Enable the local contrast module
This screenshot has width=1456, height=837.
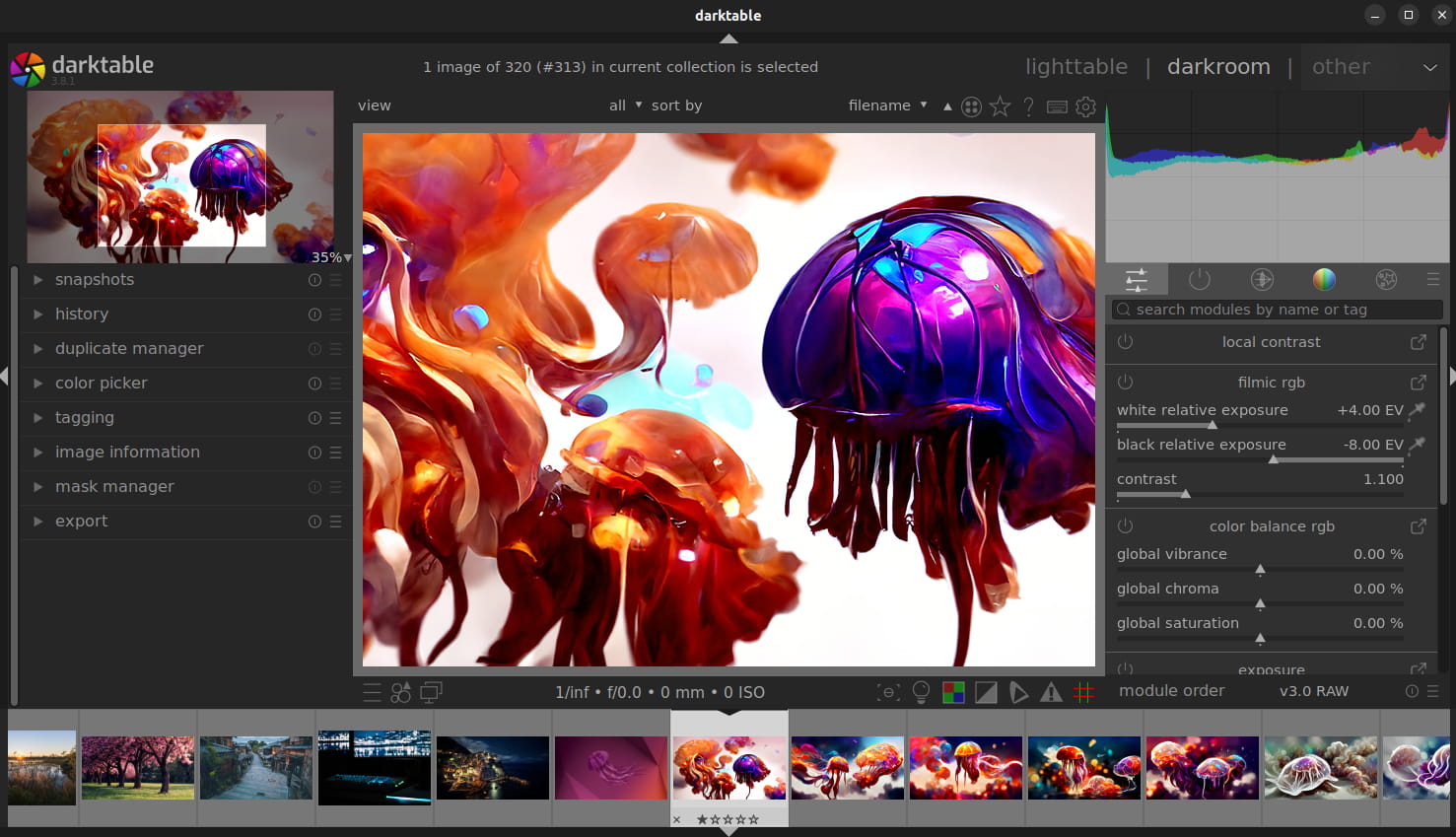pyautogui.click(x=1125, y=341)
